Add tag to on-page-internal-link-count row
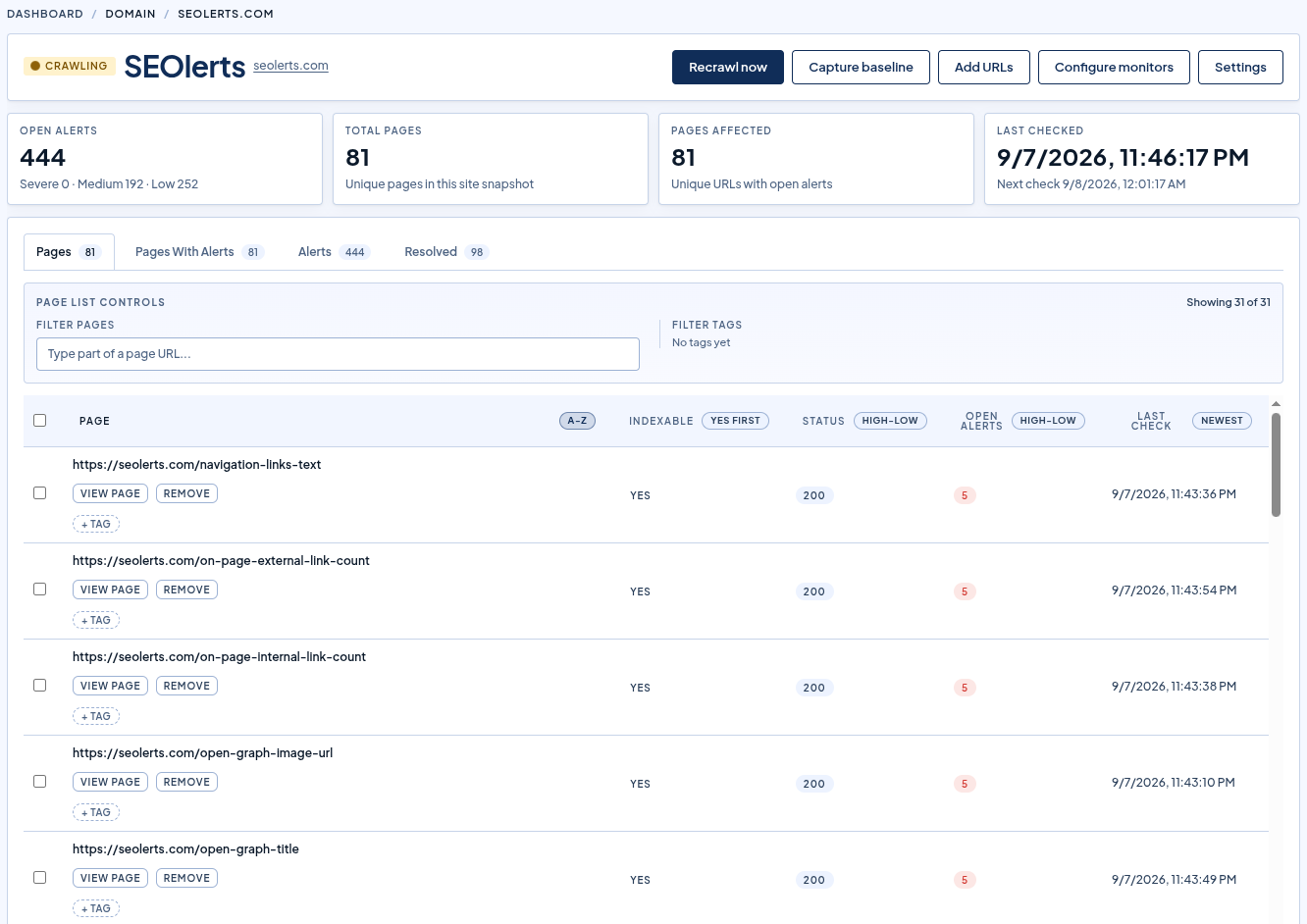 pyautogui.click(x=96, y=716)
